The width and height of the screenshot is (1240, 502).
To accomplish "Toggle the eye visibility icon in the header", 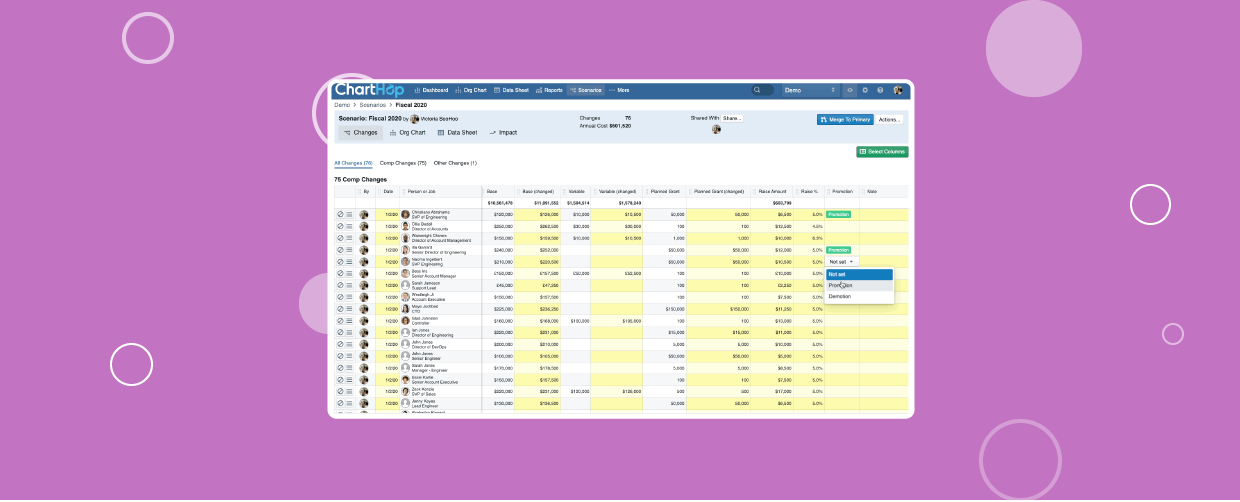I will 850,90.
